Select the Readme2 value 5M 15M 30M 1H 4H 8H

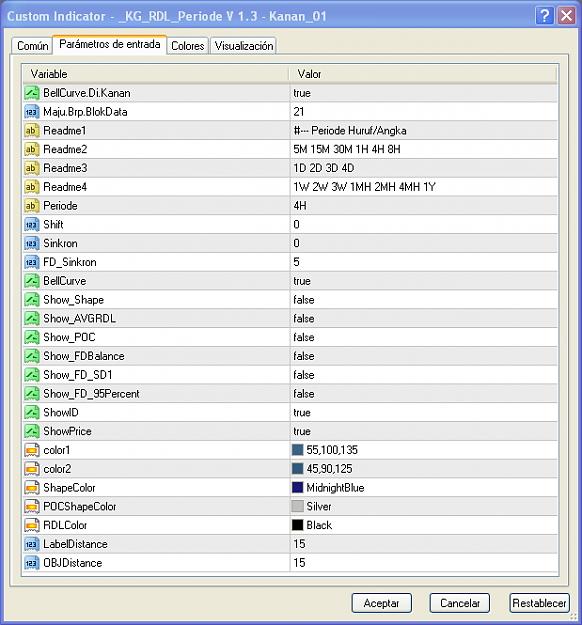pyautogui.click(x=347, y=149)
